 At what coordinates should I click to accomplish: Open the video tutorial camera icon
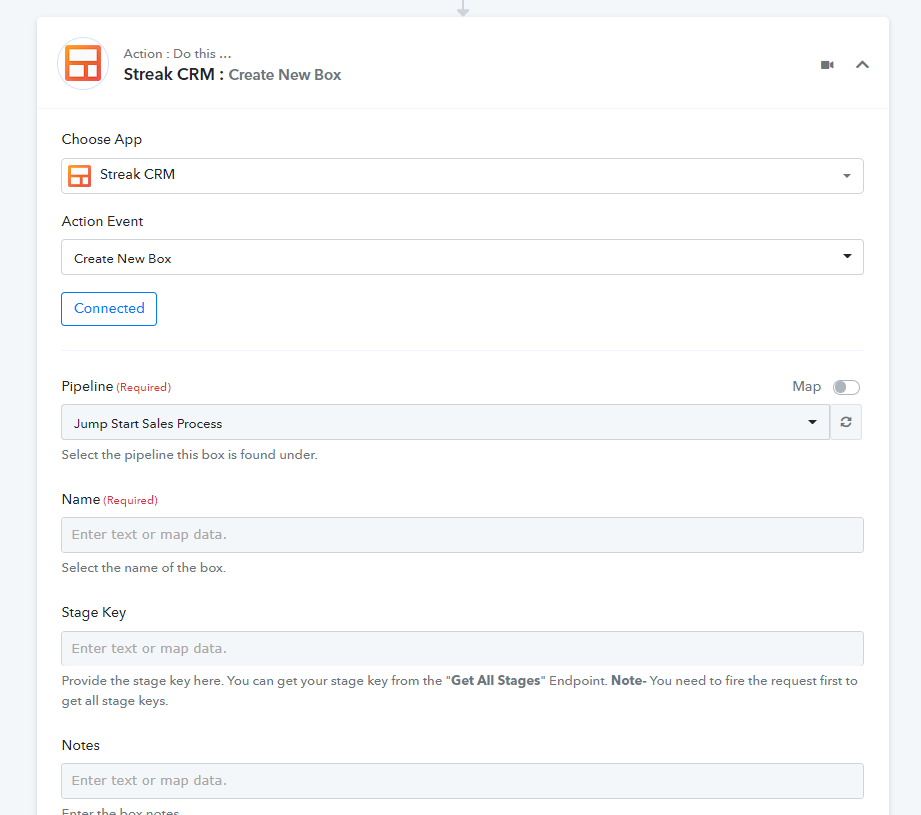pyautogui.click(x=827, y=65)
